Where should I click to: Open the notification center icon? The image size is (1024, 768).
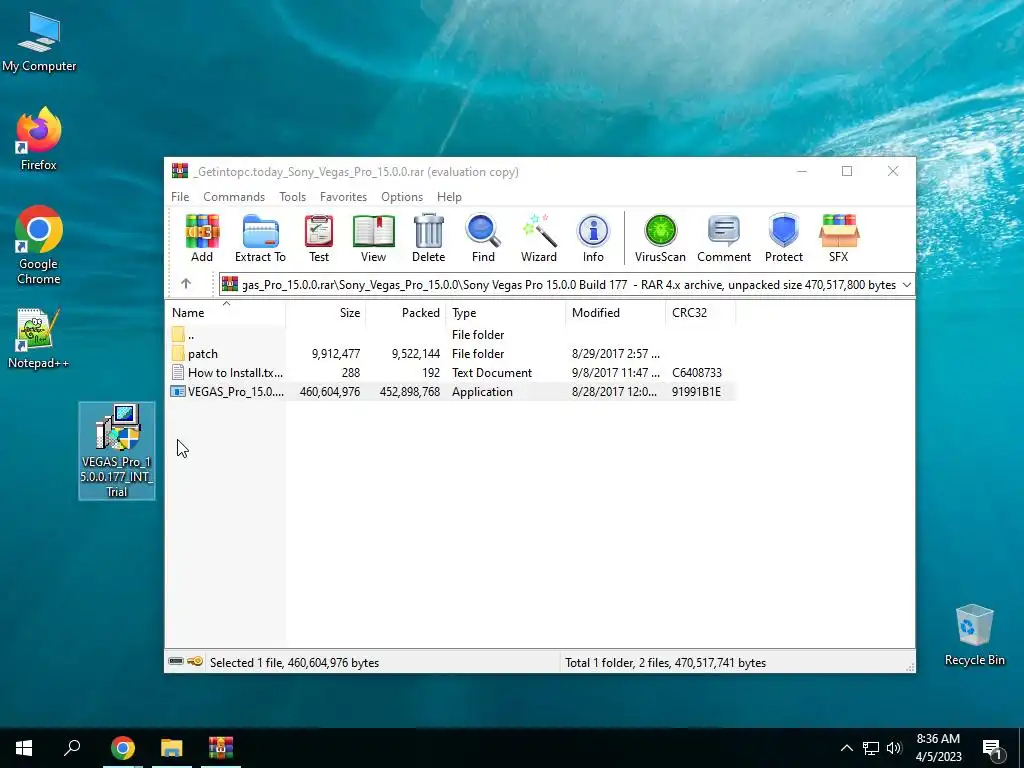pyautogui.click(x=992, y=749)
